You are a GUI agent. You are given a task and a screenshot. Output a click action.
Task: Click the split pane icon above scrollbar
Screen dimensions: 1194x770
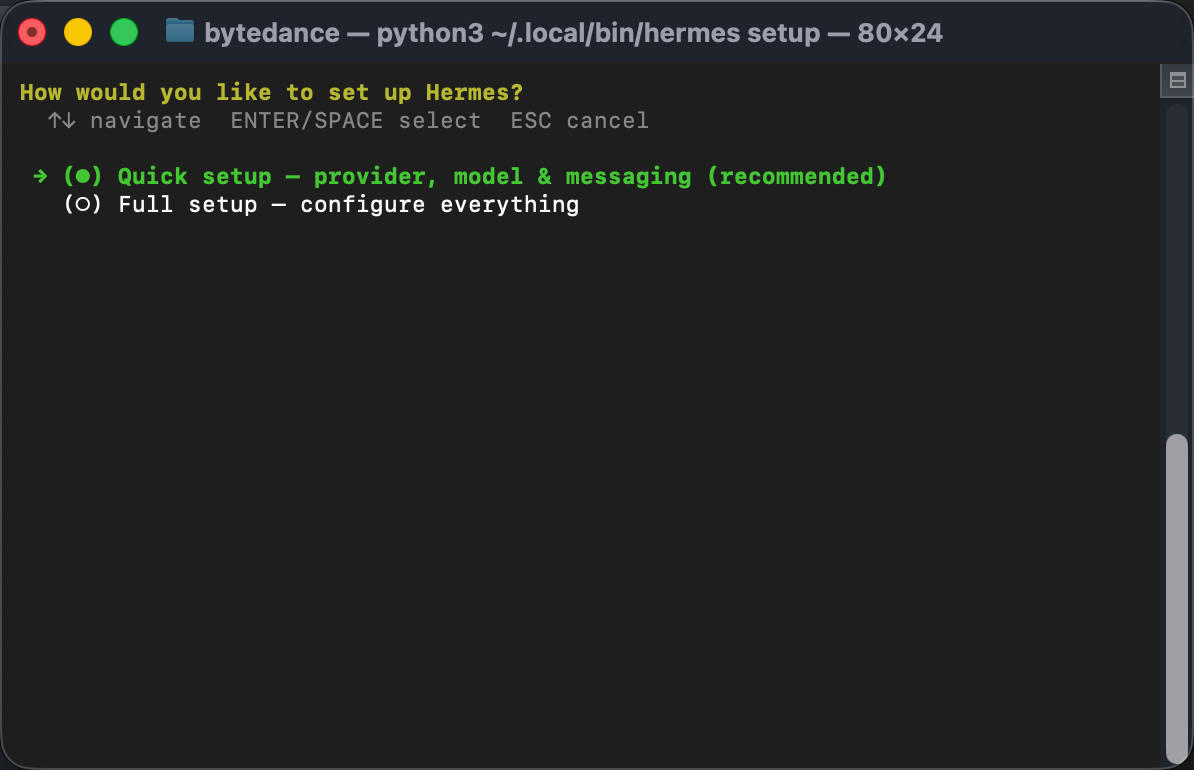tap(1177, 81)
